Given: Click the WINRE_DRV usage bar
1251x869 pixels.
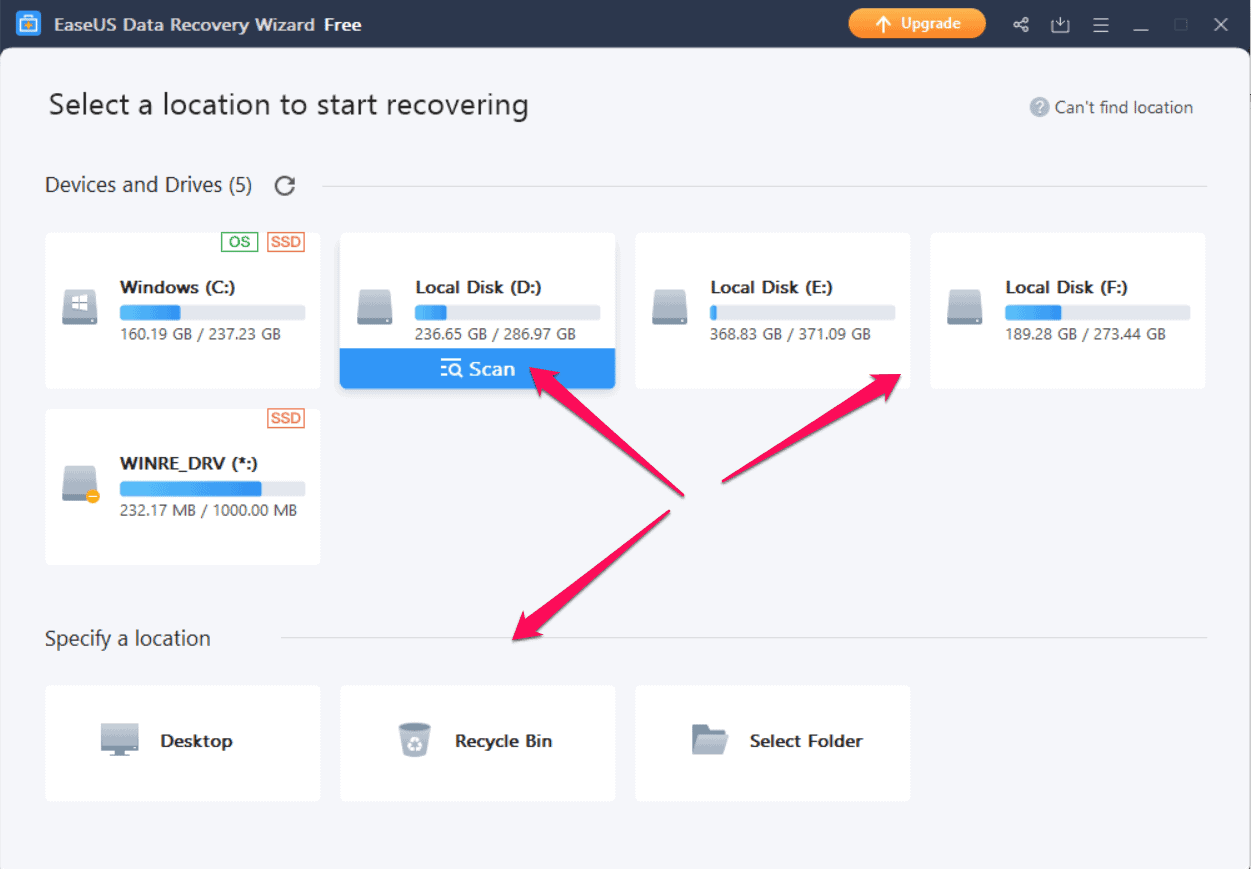Looking at the screenshot, I should tap(213, 489).
